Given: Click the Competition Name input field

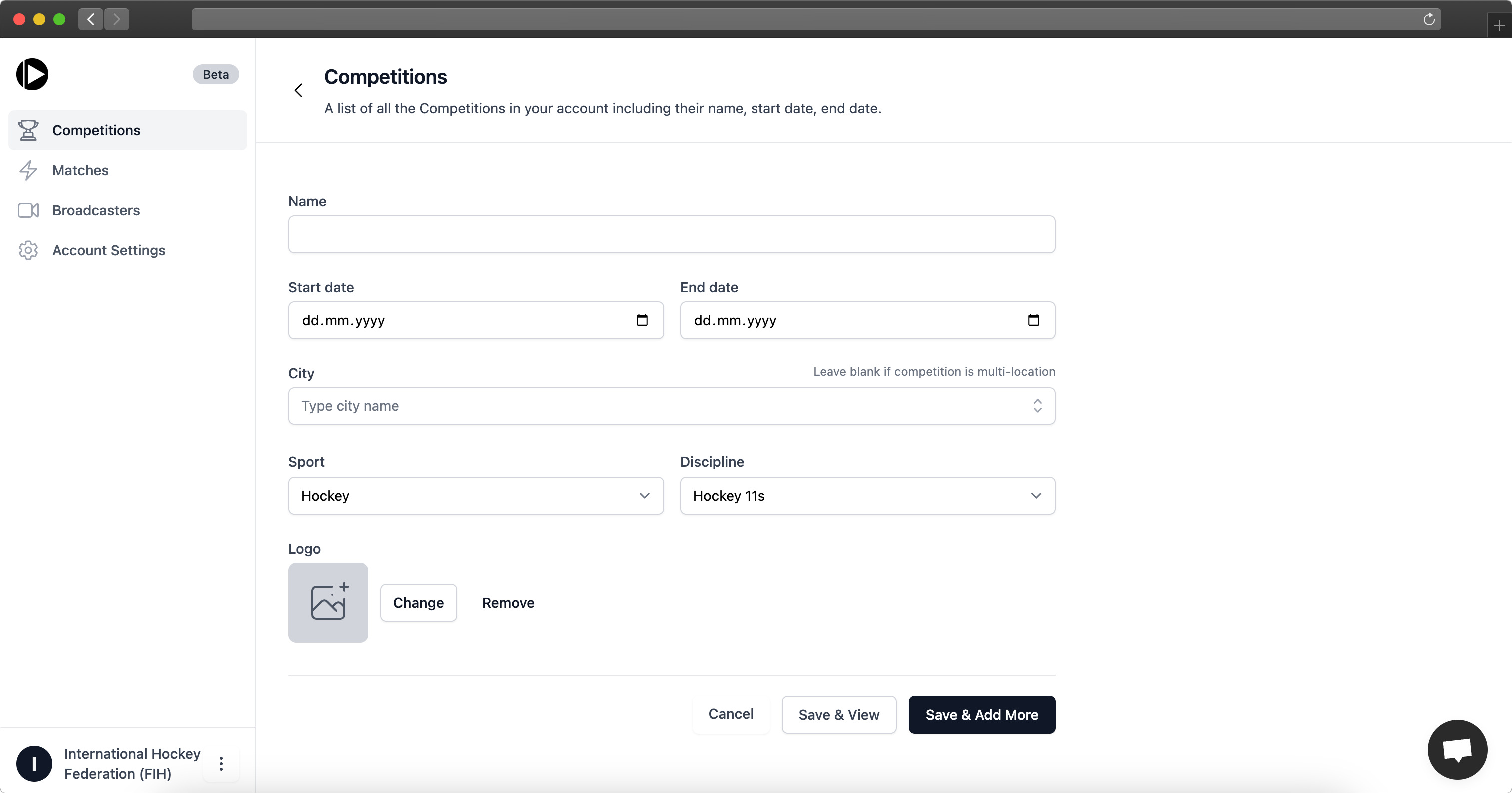Looking at the screenshot, I should (x=671, y=233).
